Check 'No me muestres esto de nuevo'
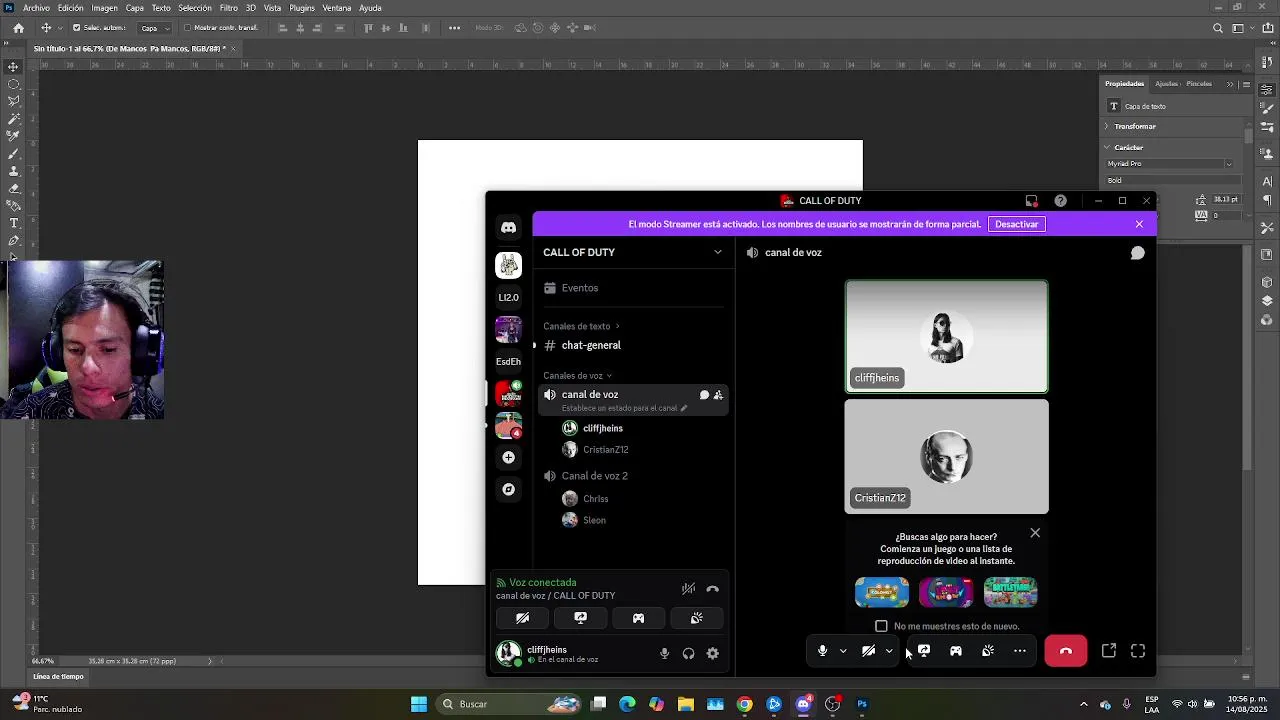1280x720 pixels. click(881, 626)
